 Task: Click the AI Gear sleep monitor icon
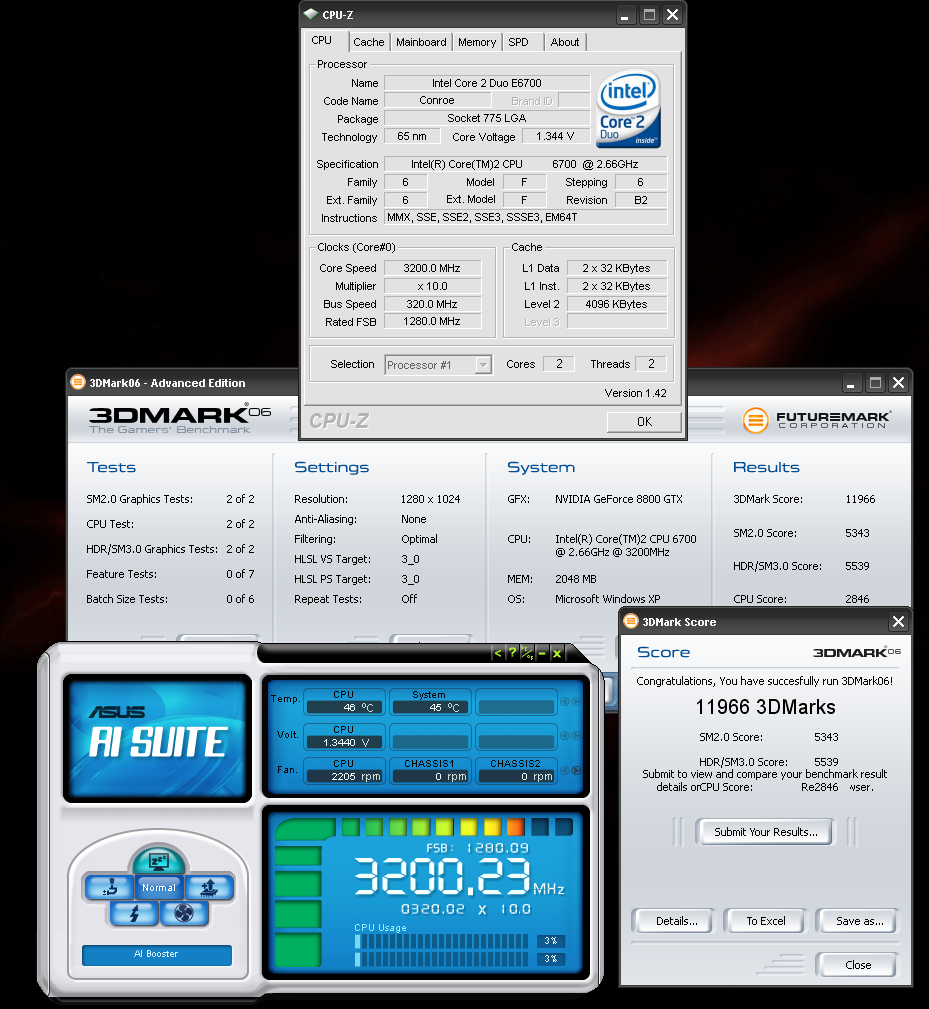158,861
